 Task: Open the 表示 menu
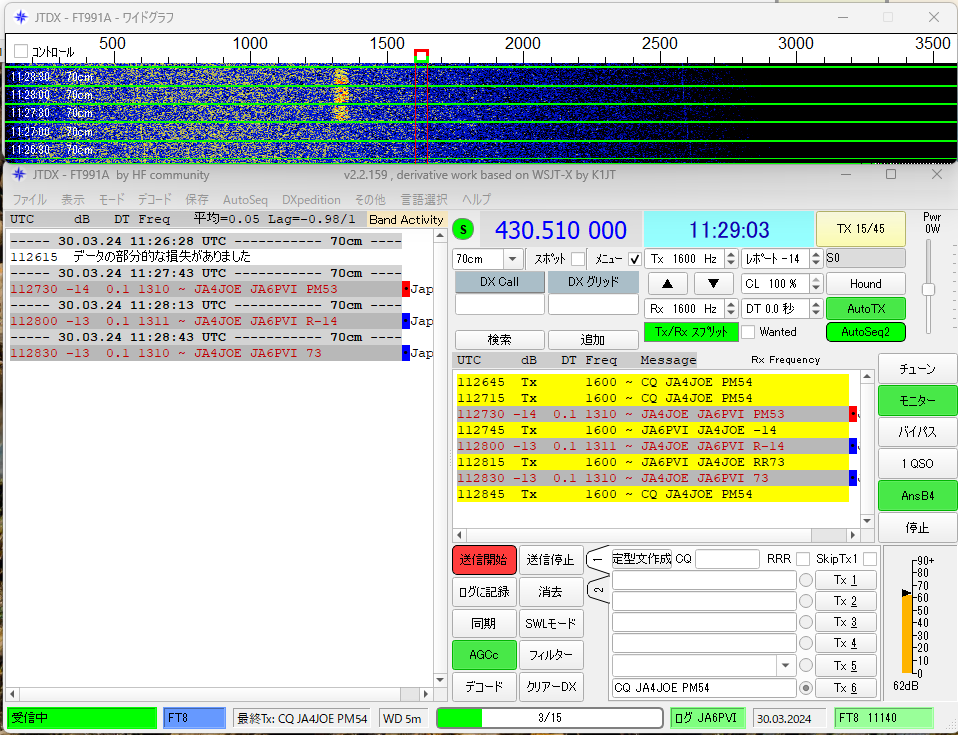coord(73,200)
